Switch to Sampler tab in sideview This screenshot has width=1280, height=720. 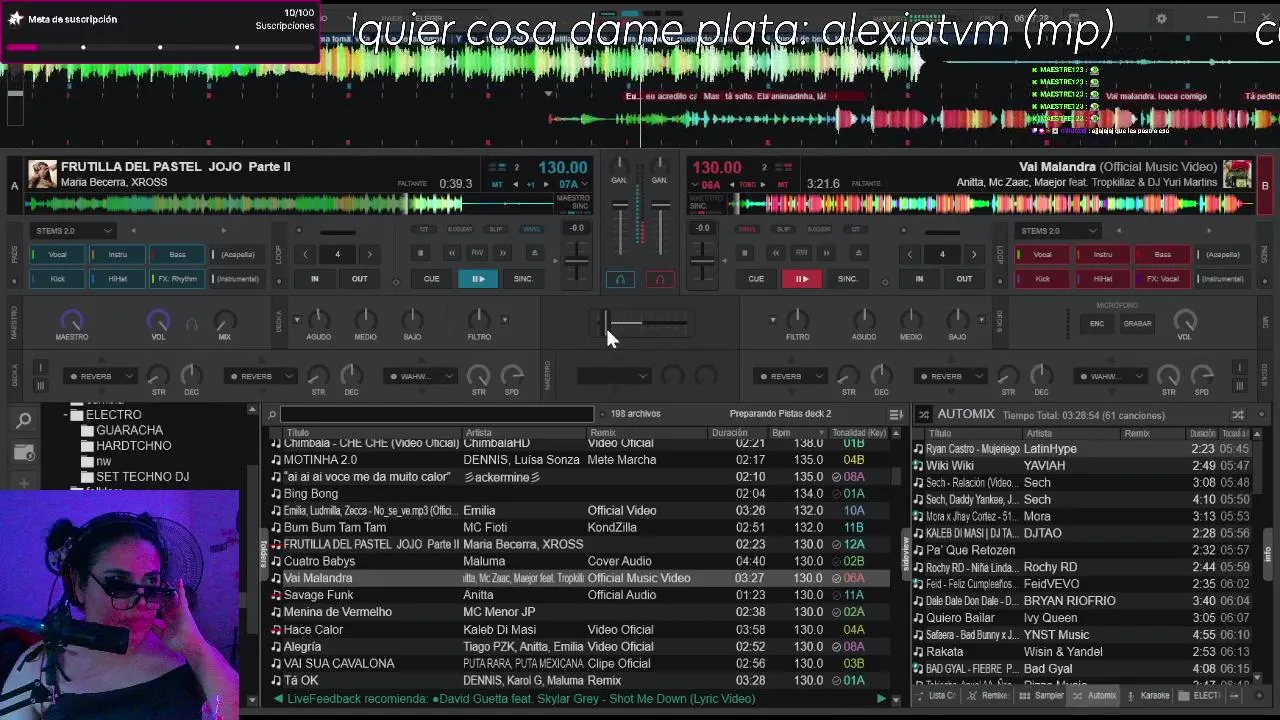point(1042,696)
